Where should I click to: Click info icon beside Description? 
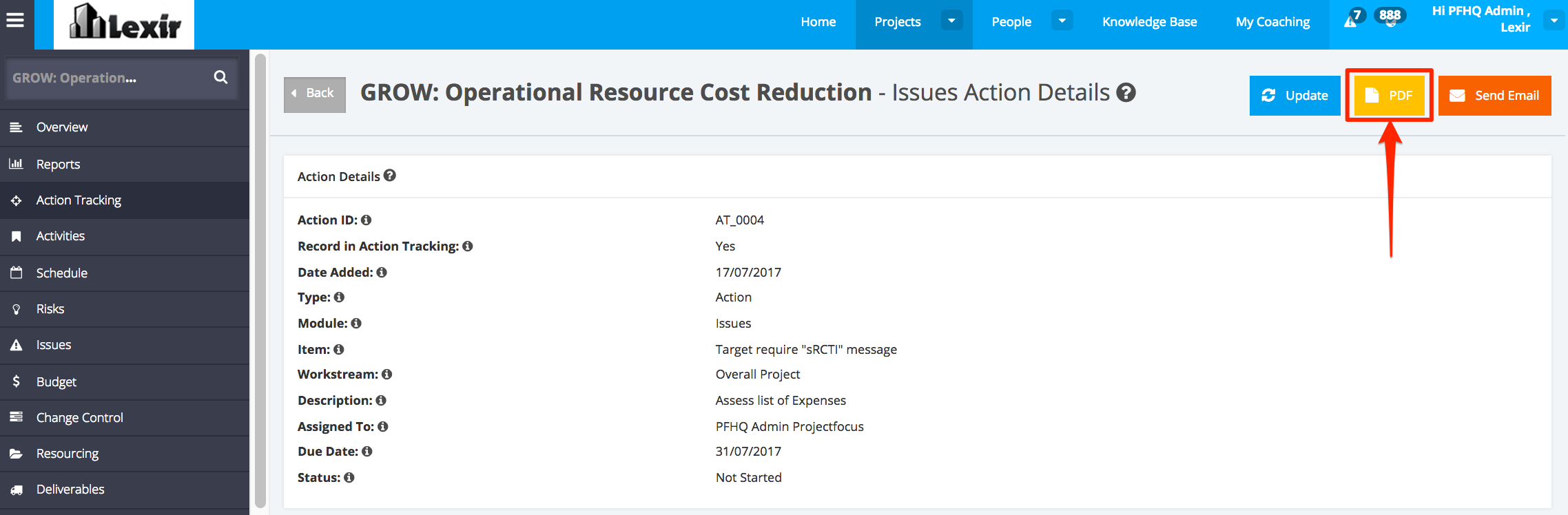pyautogui.click(x=381, y=401)
